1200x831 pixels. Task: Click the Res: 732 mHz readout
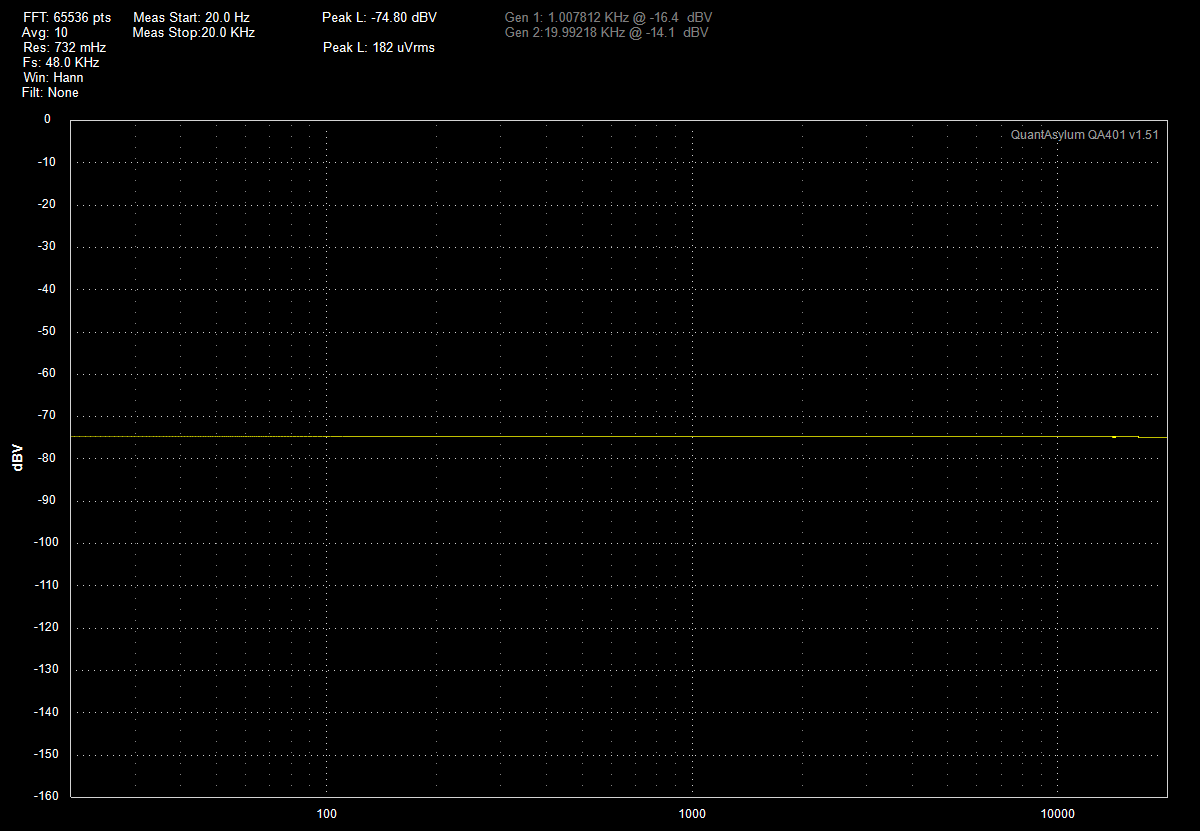64,48
